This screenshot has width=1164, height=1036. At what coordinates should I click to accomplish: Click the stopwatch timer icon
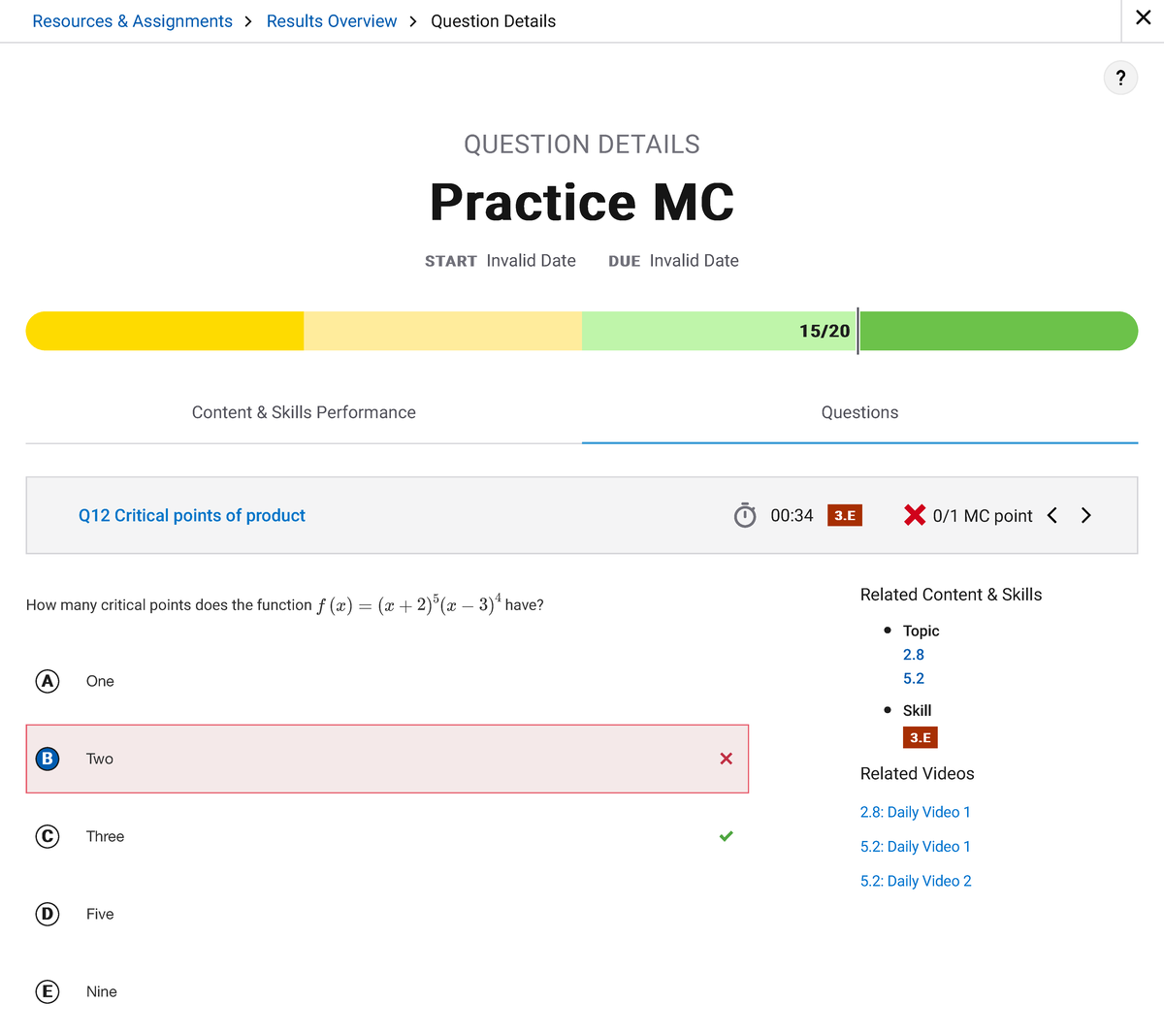click(x=744, y=515)
